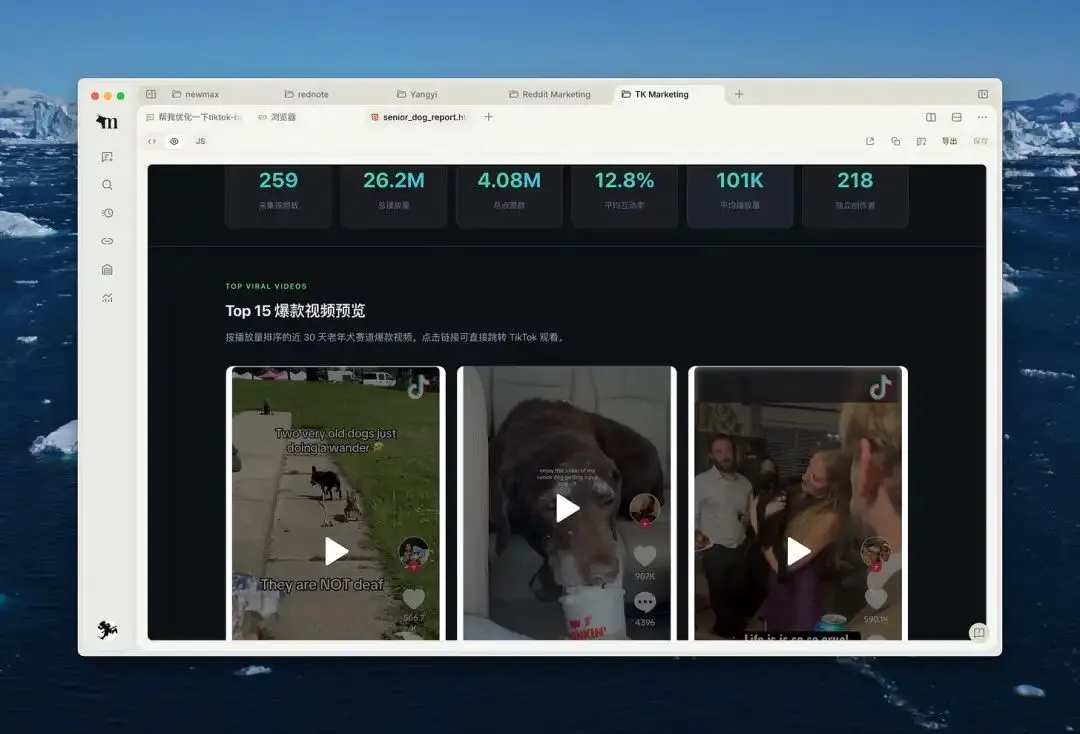Click the 导出 export button
1080x734 pixels.
click(950, 141)
